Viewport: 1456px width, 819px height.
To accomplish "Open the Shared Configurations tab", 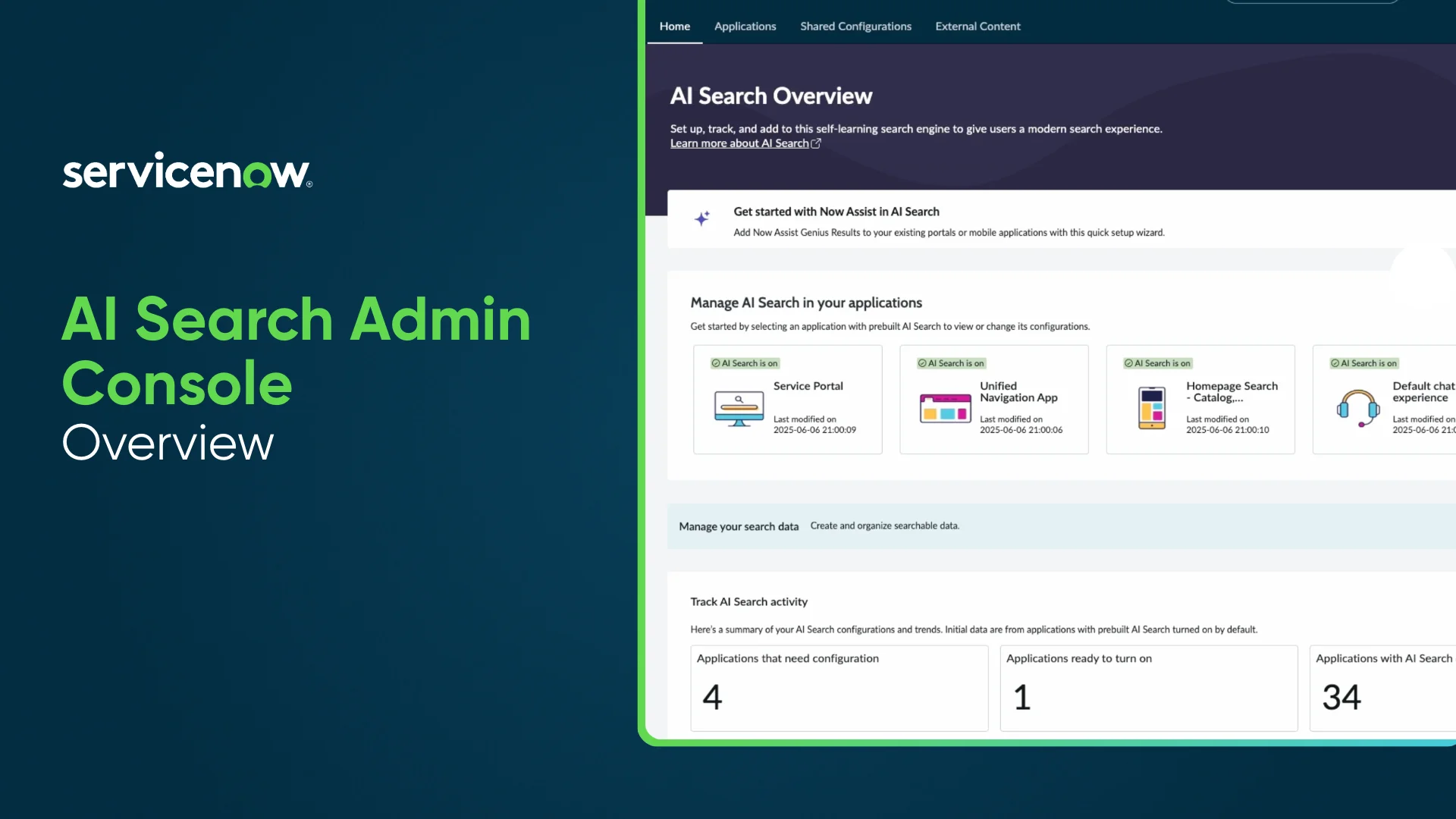I will click(855, 27).
